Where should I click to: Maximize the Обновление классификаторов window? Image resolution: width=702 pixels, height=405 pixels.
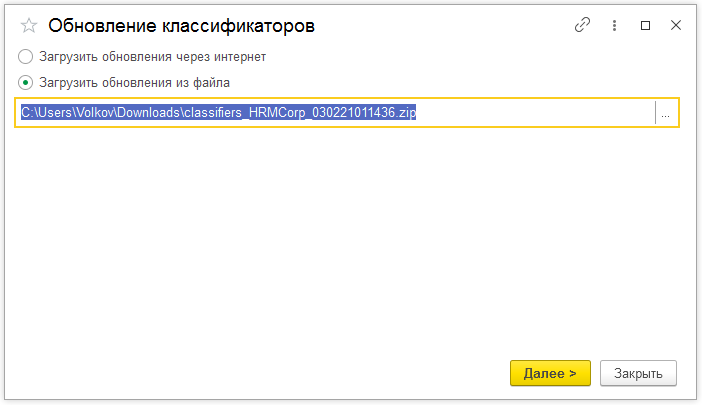tap(645, 26)
